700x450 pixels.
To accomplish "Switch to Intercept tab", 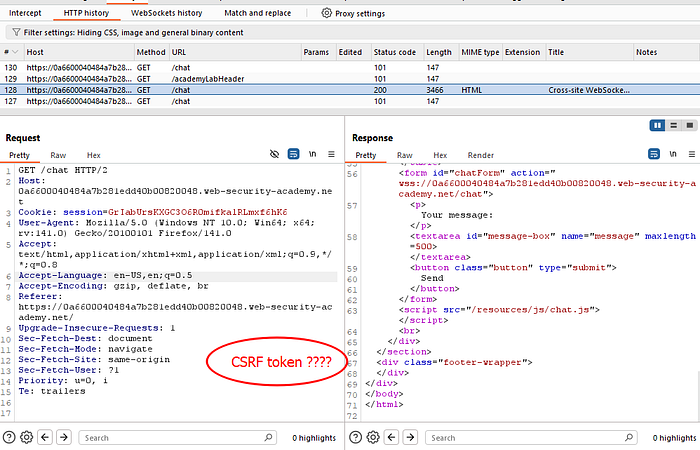I will (x=25, y=13).
